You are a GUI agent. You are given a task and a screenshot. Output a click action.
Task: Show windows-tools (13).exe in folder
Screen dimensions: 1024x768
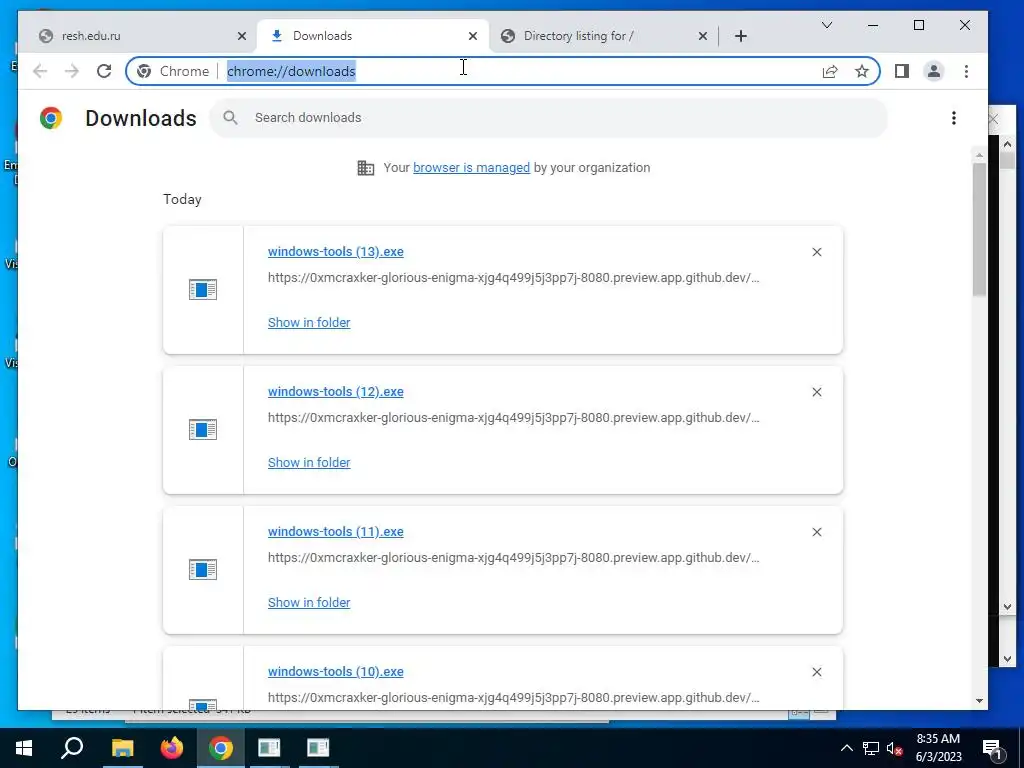tap(309, 323)
